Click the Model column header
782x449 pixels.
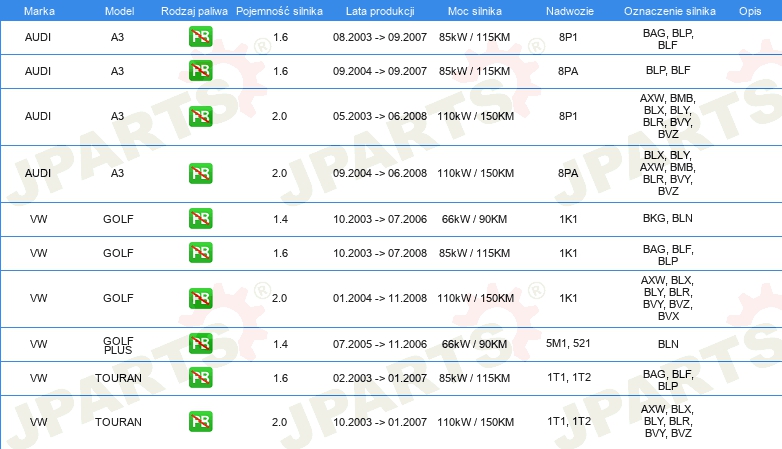pos(119,11)
